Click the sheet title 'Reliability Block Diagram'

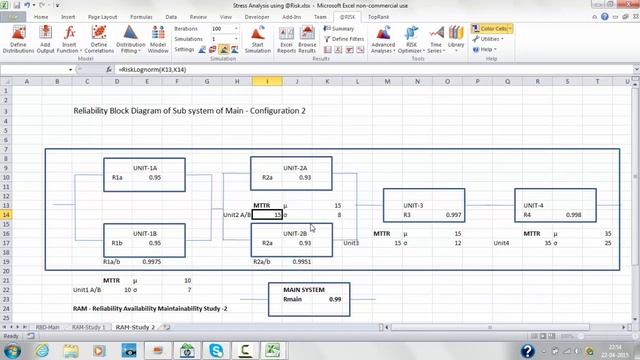point(189,111)
